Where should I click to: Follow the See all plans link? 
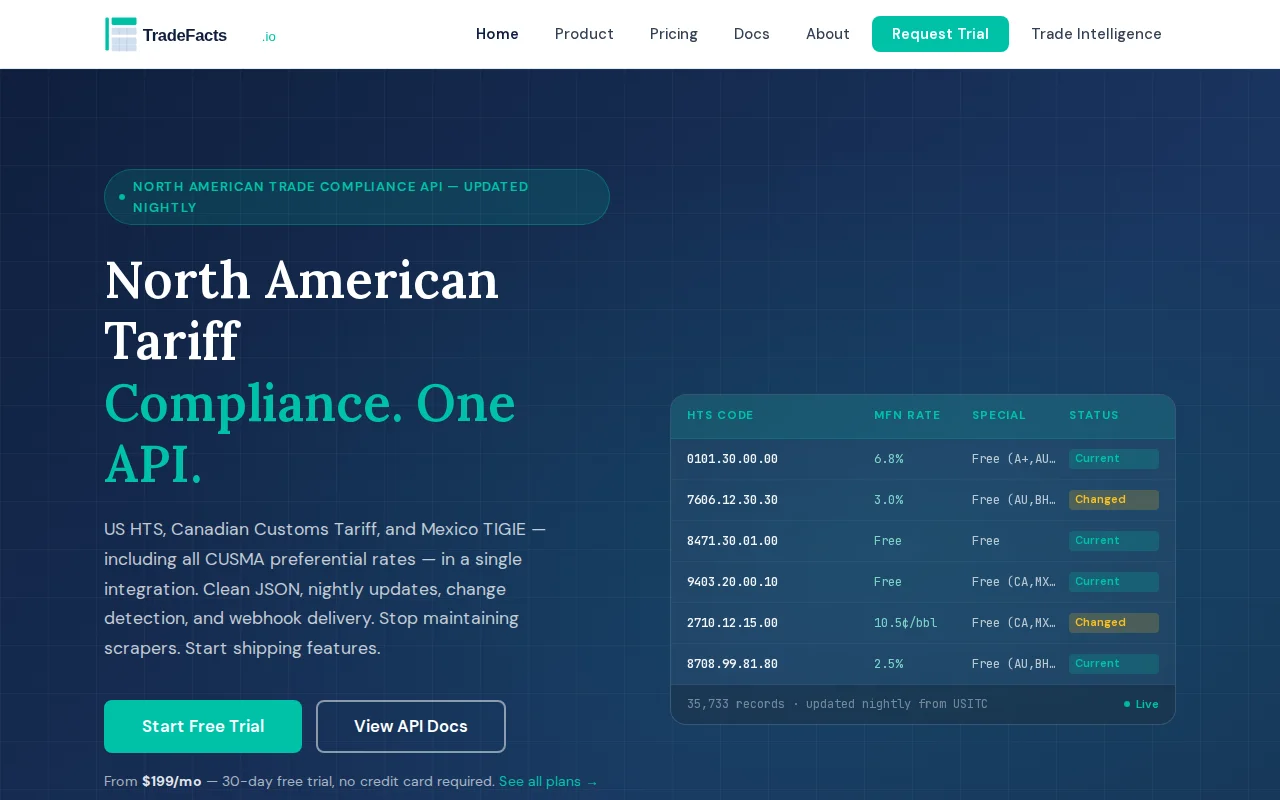click(549, 781)
